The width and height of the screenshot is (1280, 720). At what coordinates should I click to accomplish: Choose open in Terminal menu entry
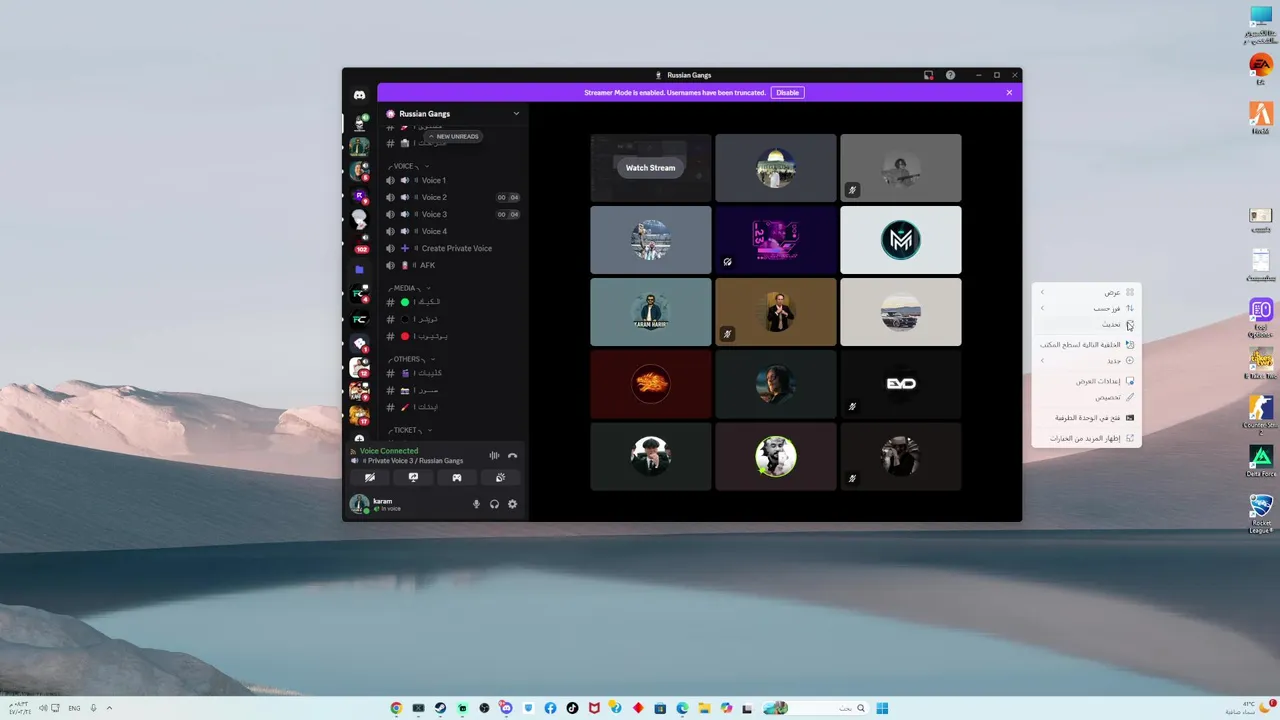pyautogui.click(x=1086, y=417)
